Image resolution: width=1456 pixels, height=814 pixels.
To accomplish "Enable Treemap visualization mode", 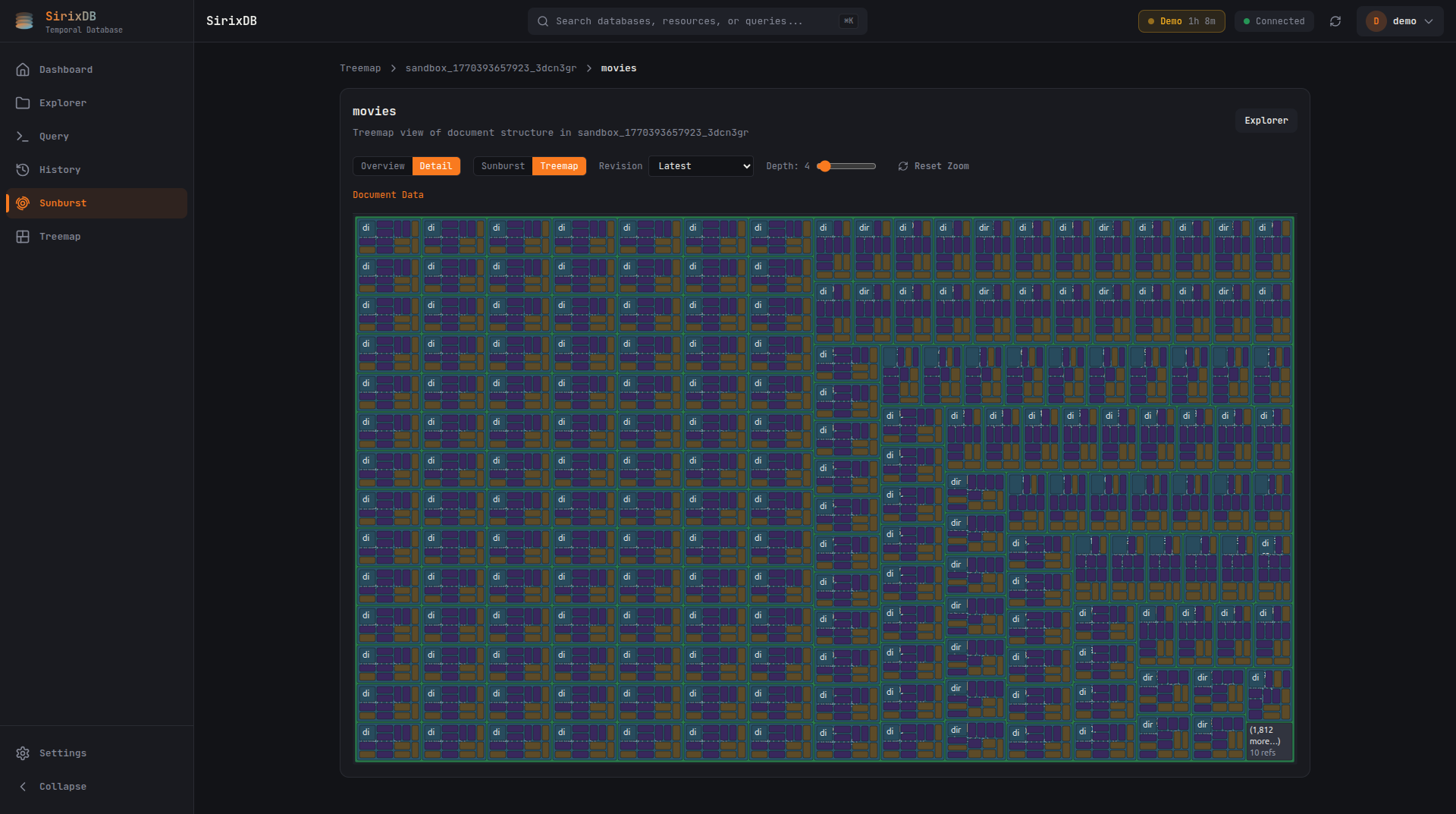I will (559, 166).
